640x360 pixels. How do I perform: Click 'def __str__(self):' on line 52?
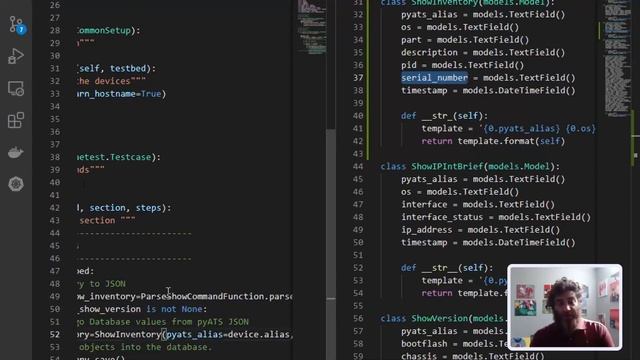(447, 268)
